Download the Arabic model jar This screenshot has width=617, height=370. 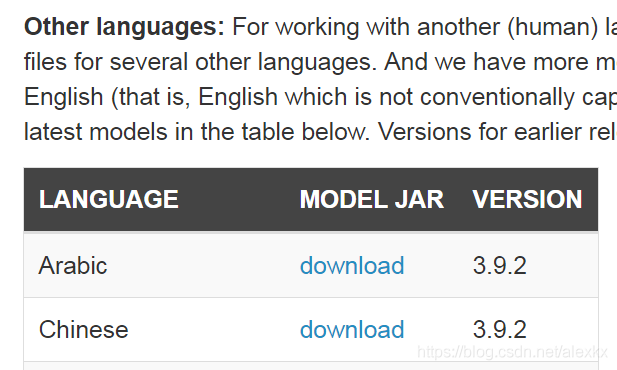click(352, 265)
